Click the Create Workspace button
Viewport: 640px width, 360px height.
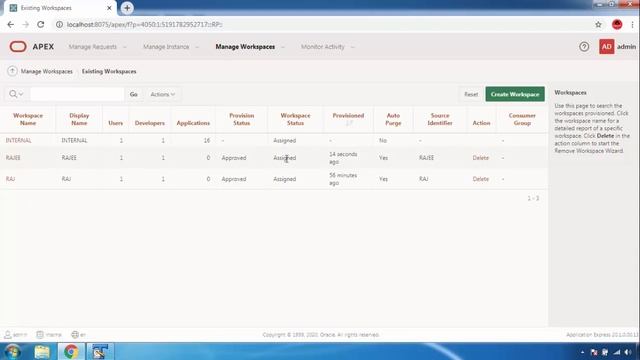tap(515, 94)
